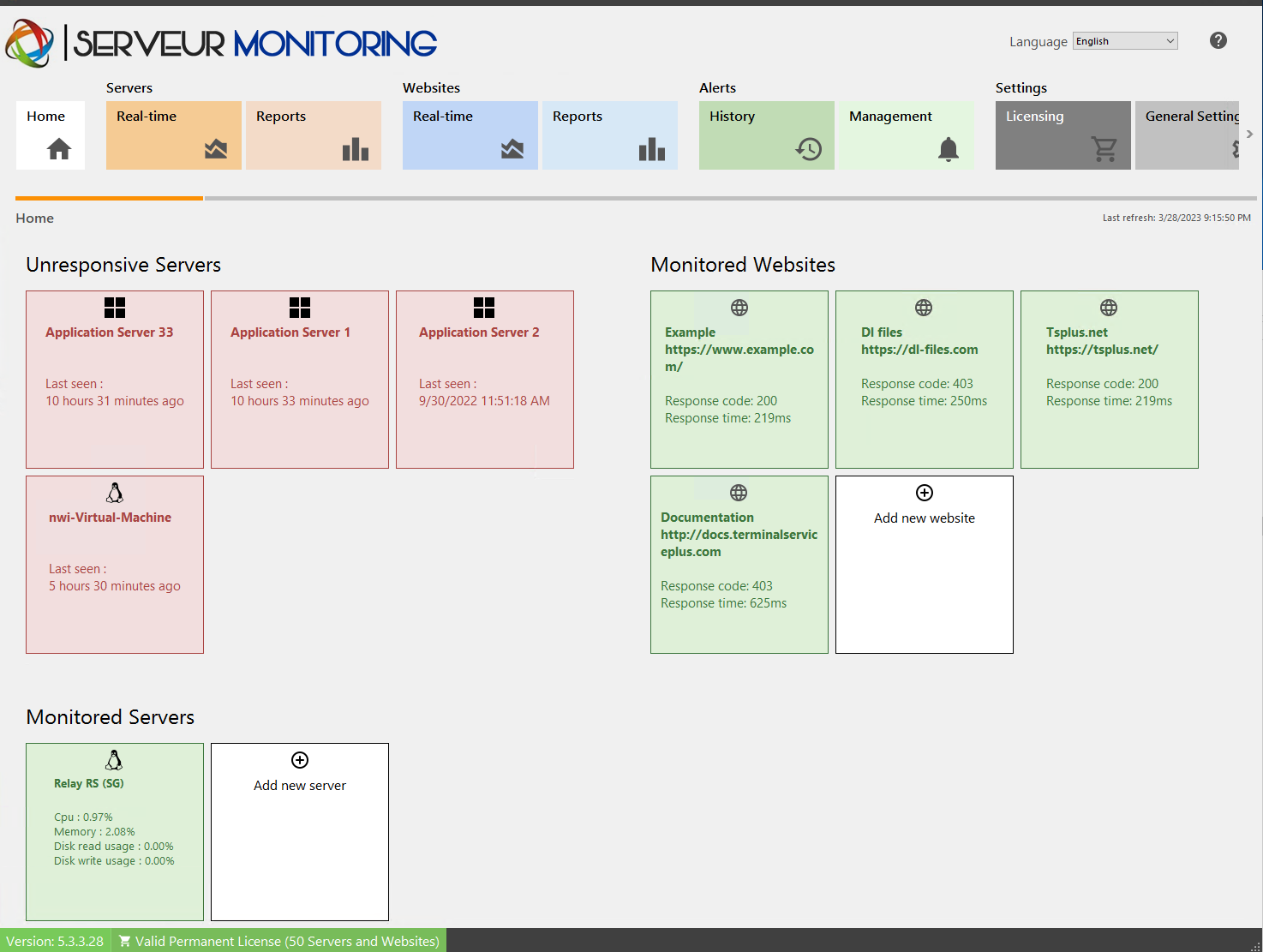Screen dimensions: 1263x952
Task: Open Alerts Management tile
Action: pyautogui.click(x=907, y=135)
